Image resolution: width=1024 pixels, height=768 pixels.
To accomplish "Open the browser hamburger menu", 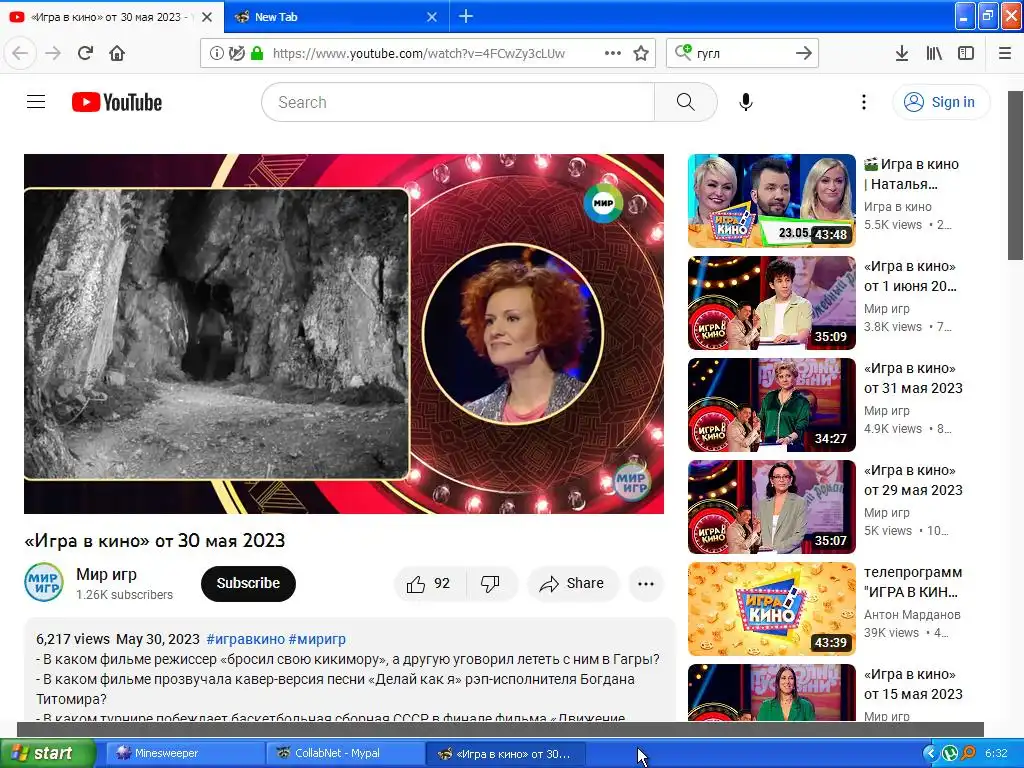I will pos(1005,54).
